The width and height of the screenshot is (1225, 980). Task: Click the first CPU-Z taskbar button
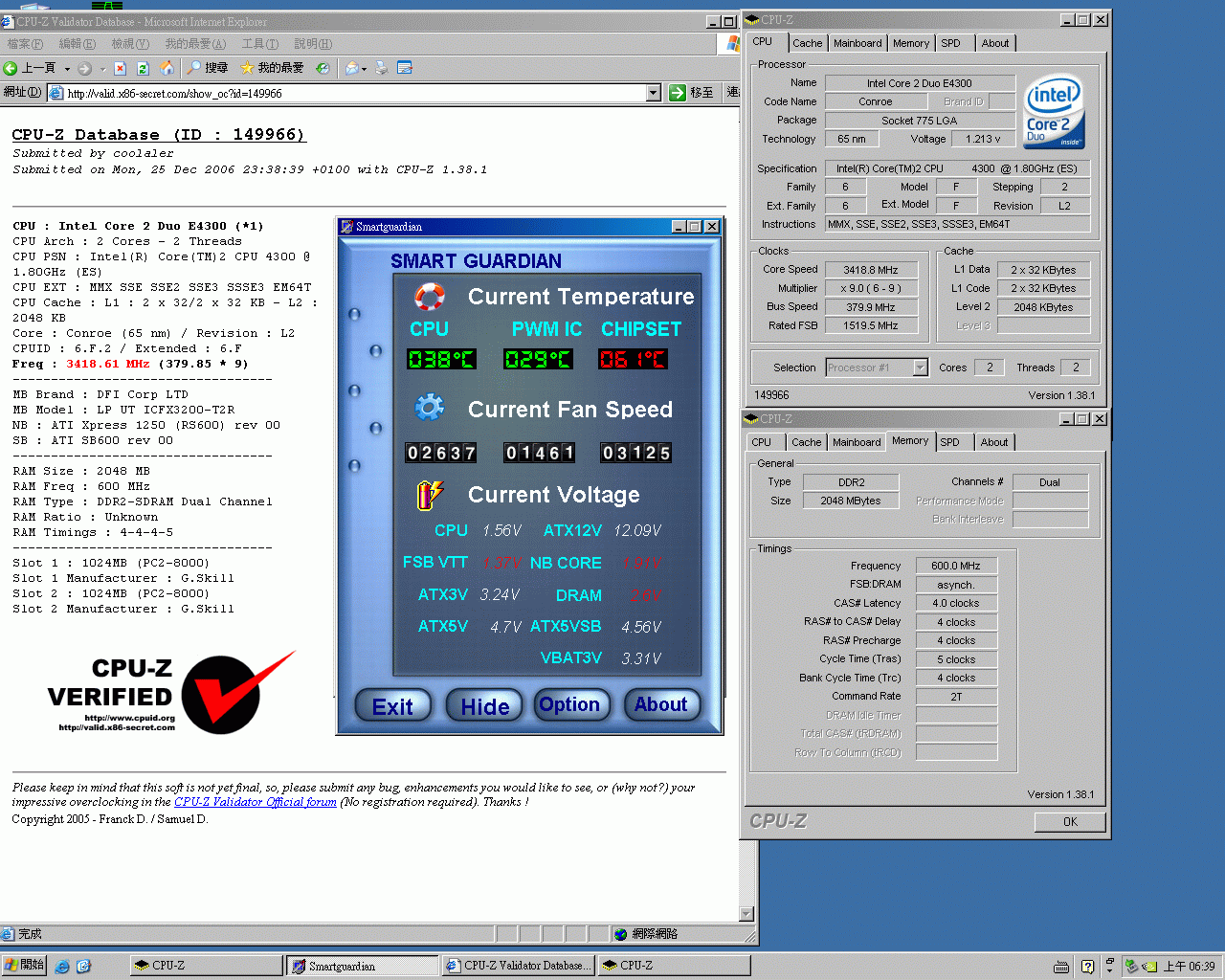pos(206,966)
